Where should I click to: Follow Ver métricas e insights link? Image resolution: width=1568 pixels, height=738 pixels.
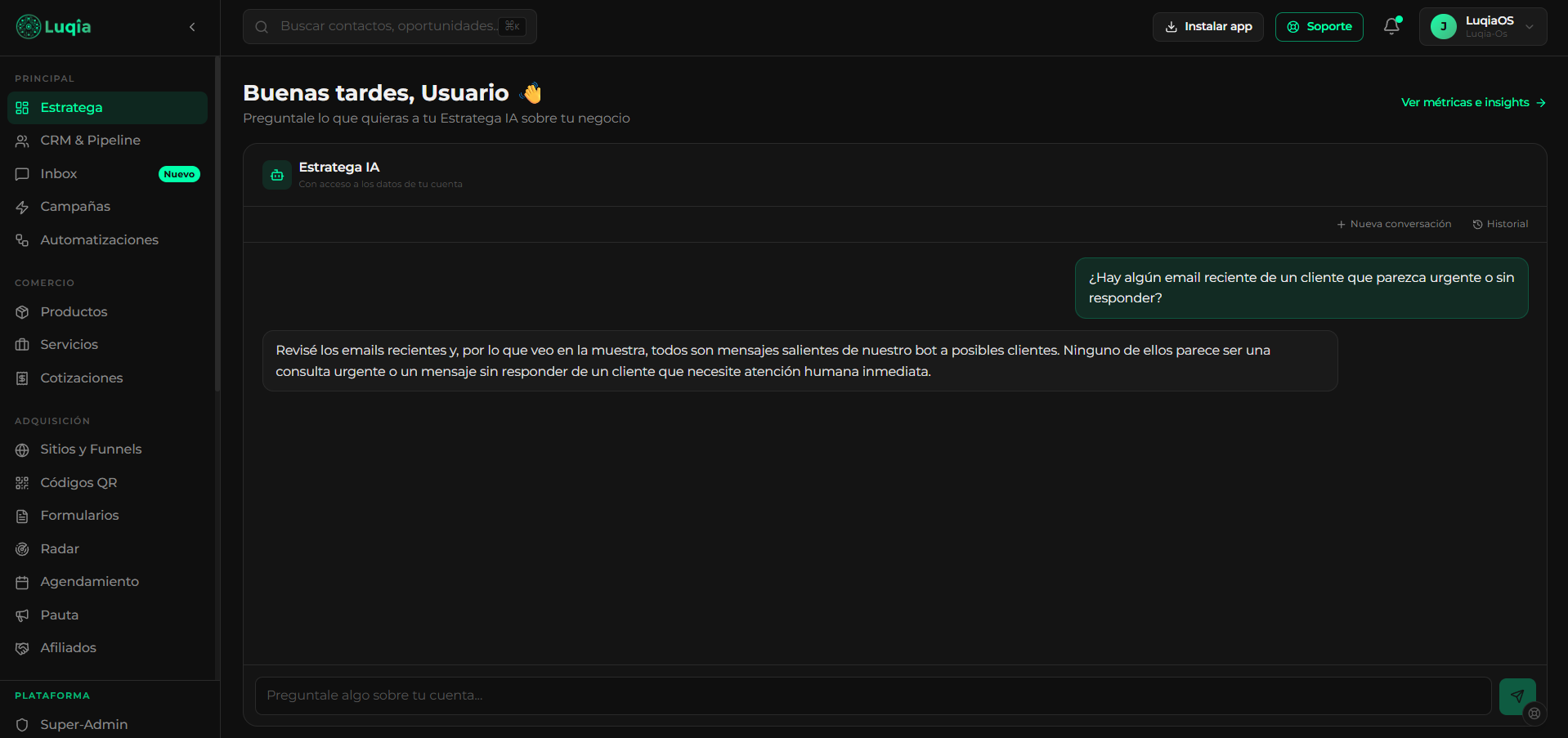[x=1473, y=102]
